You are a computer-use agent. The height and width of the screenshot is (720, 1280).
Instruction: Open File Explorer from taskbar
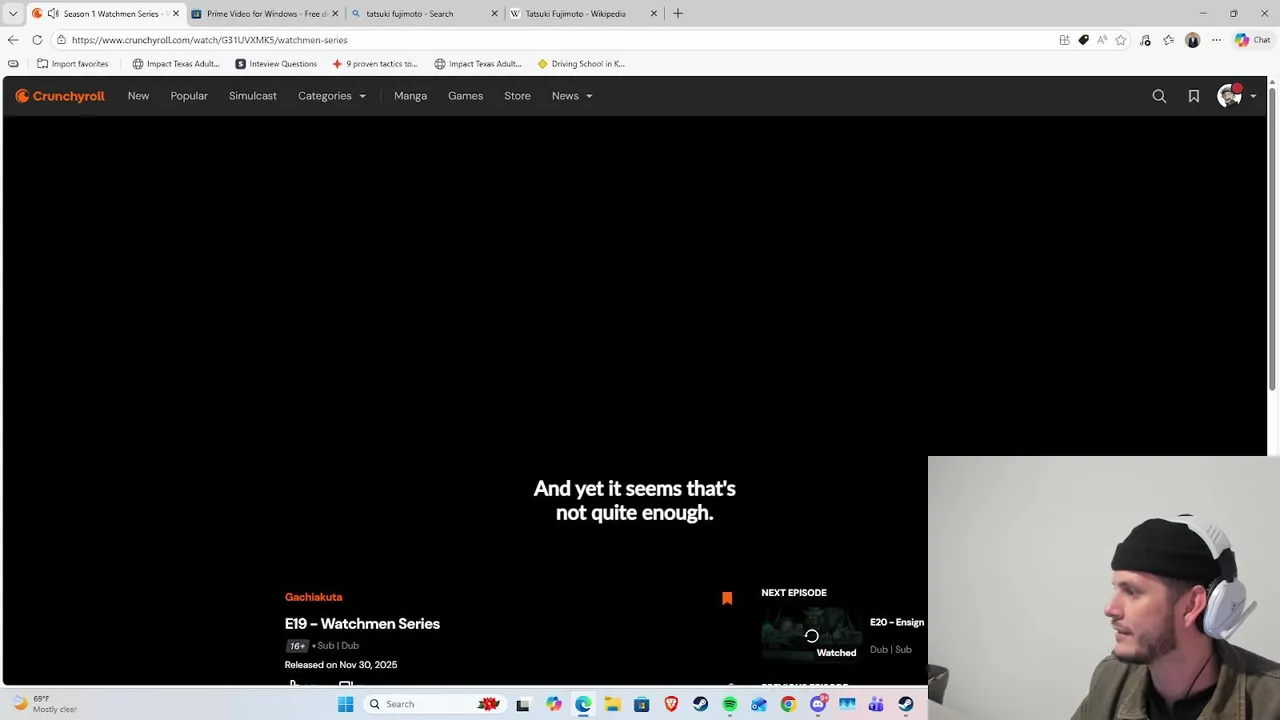612,704
